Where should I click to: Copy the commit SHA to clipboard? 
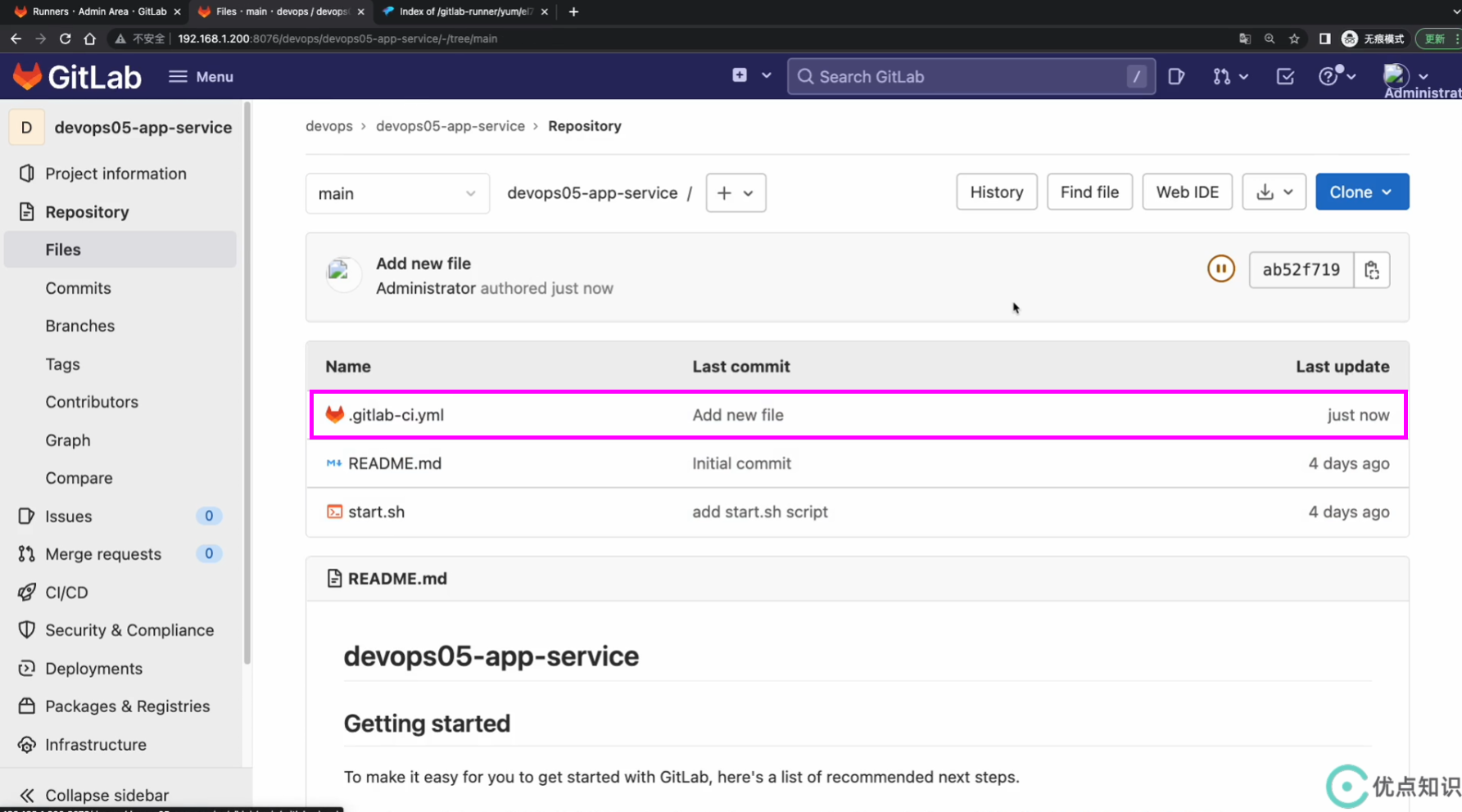[x=1372, y=269]
